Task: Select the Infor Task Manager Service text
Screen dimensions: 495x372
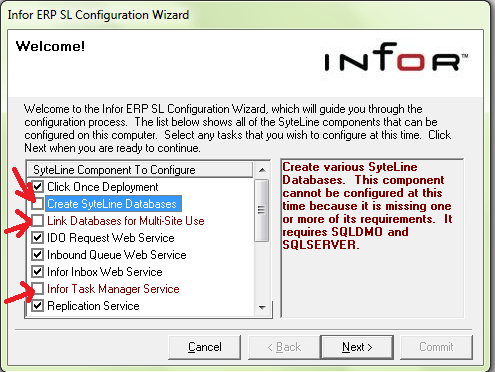Action: (x=113, y=289)
